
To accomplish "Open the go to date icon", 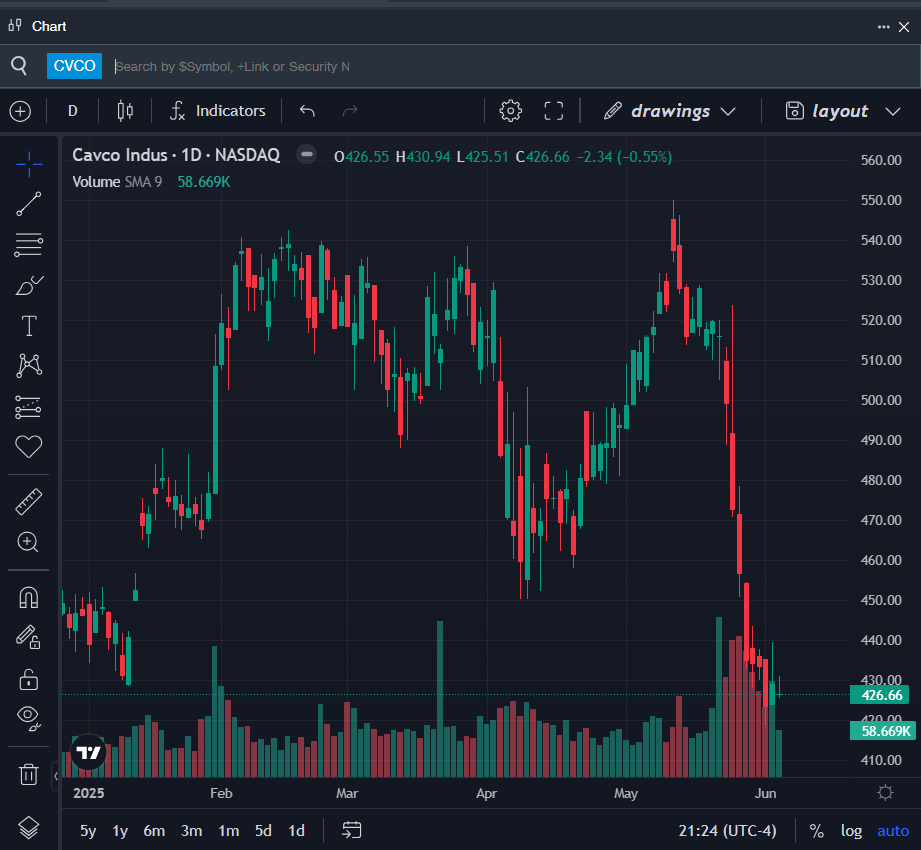I will pos(351,830).
